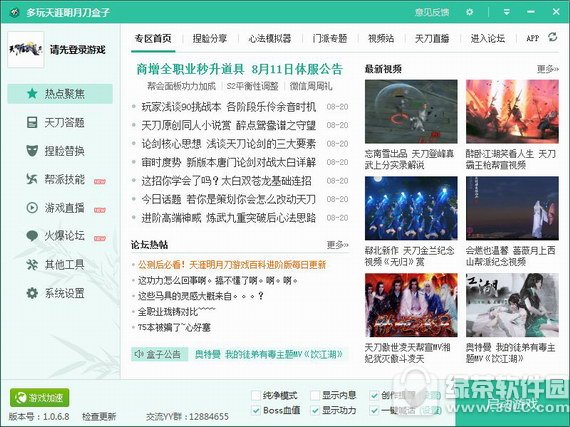Open forum post 75本被骗了~心好塞
The image size is (570, 427).
click(174, 327)
